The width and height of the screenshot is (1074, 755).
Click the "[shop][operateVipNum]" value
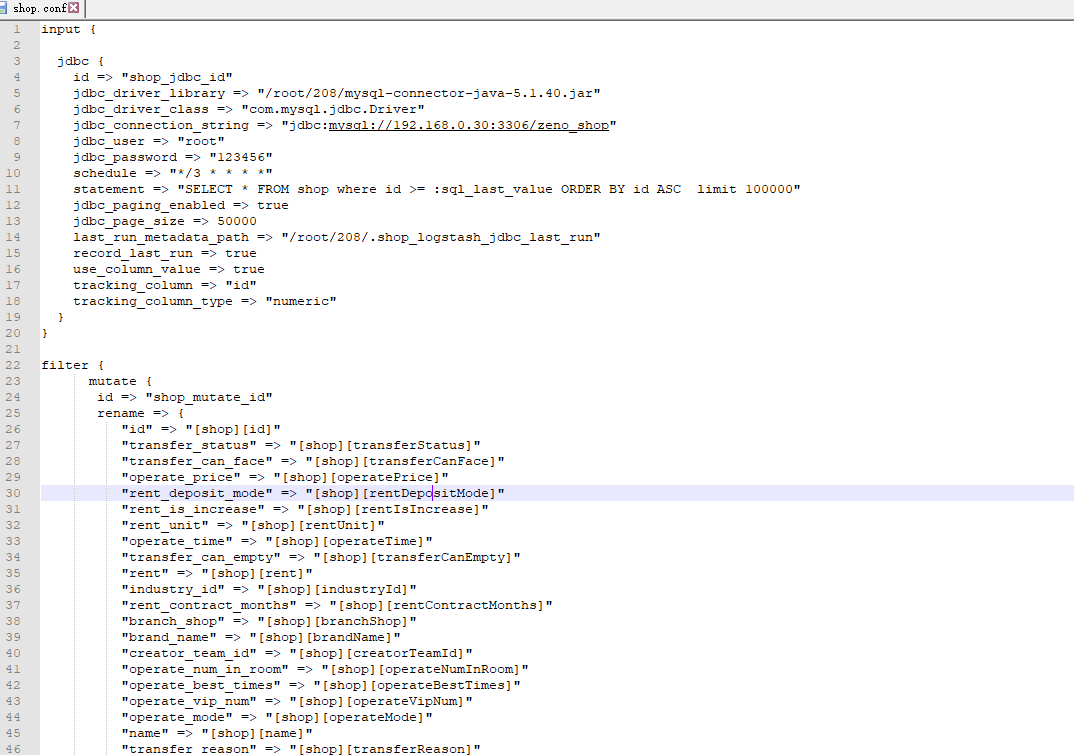[381, 702]
